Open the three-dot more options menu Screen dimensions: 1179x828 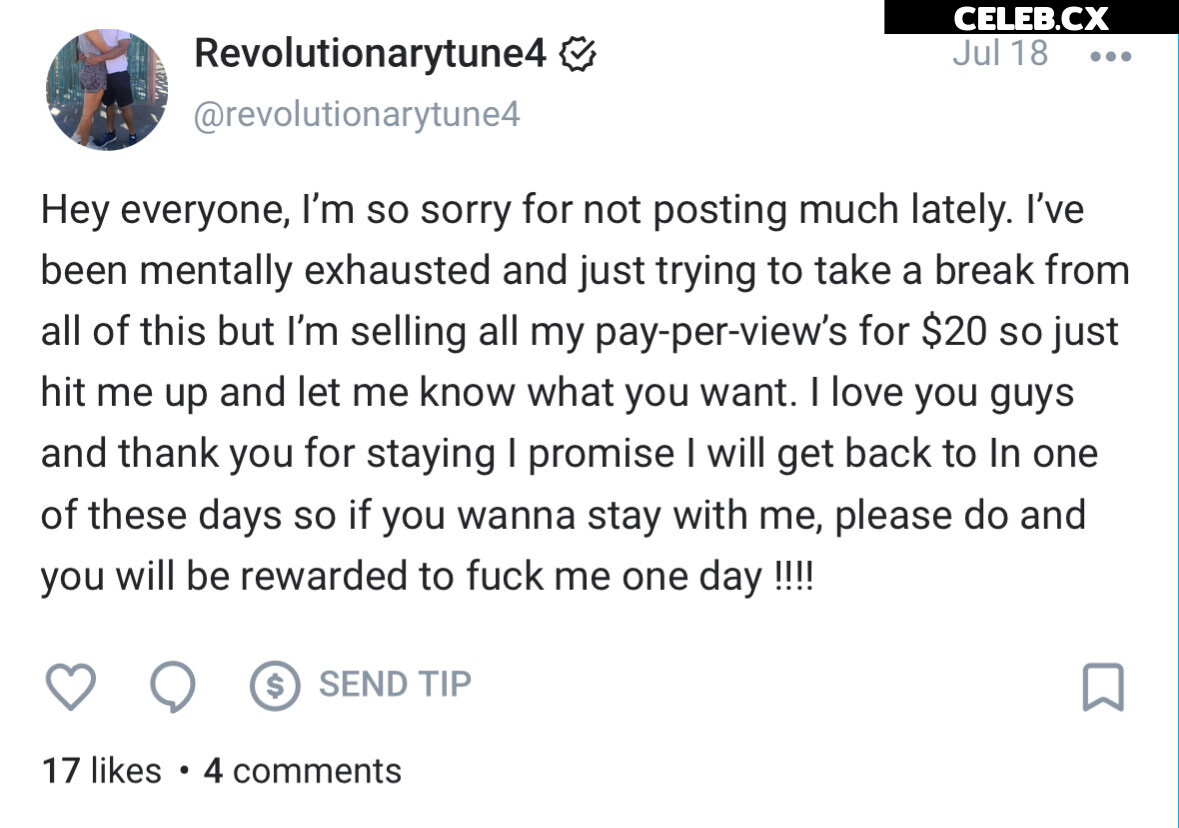pos(1110,56)
